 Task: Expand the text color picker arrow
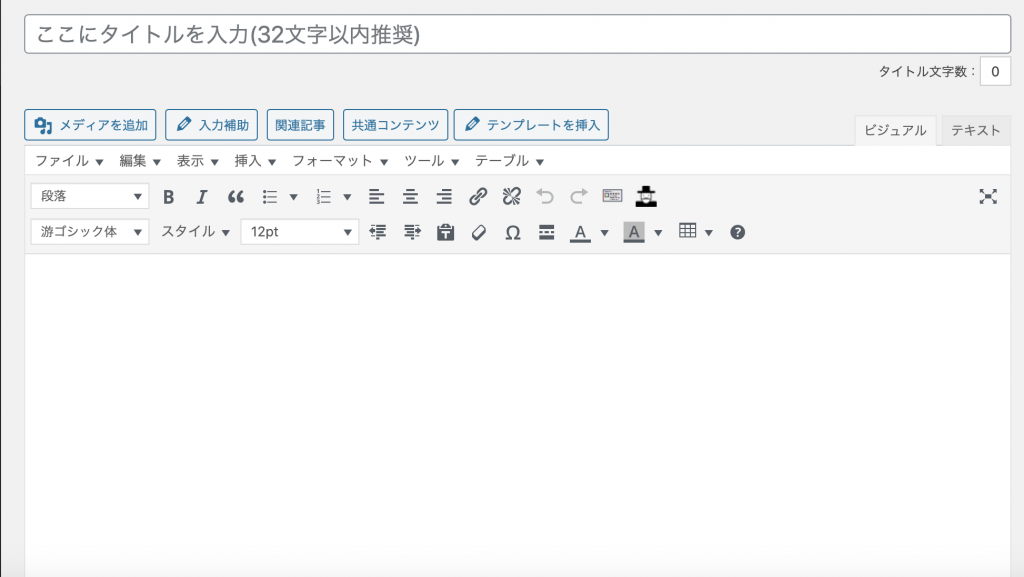(605, 232)
